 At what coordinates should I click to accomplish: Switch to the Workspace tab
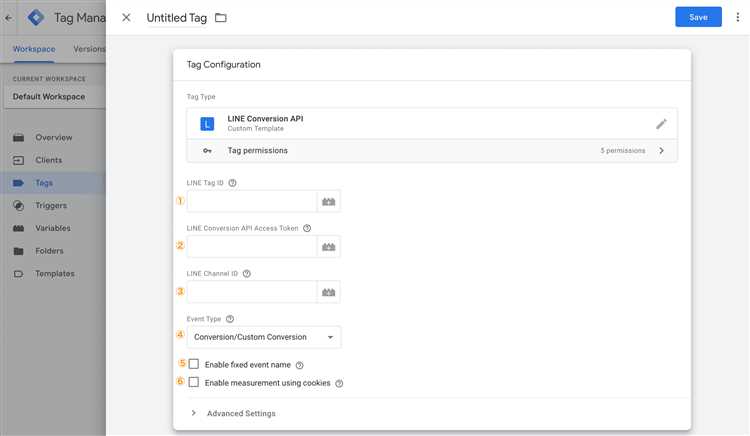(x=34, y=49)
